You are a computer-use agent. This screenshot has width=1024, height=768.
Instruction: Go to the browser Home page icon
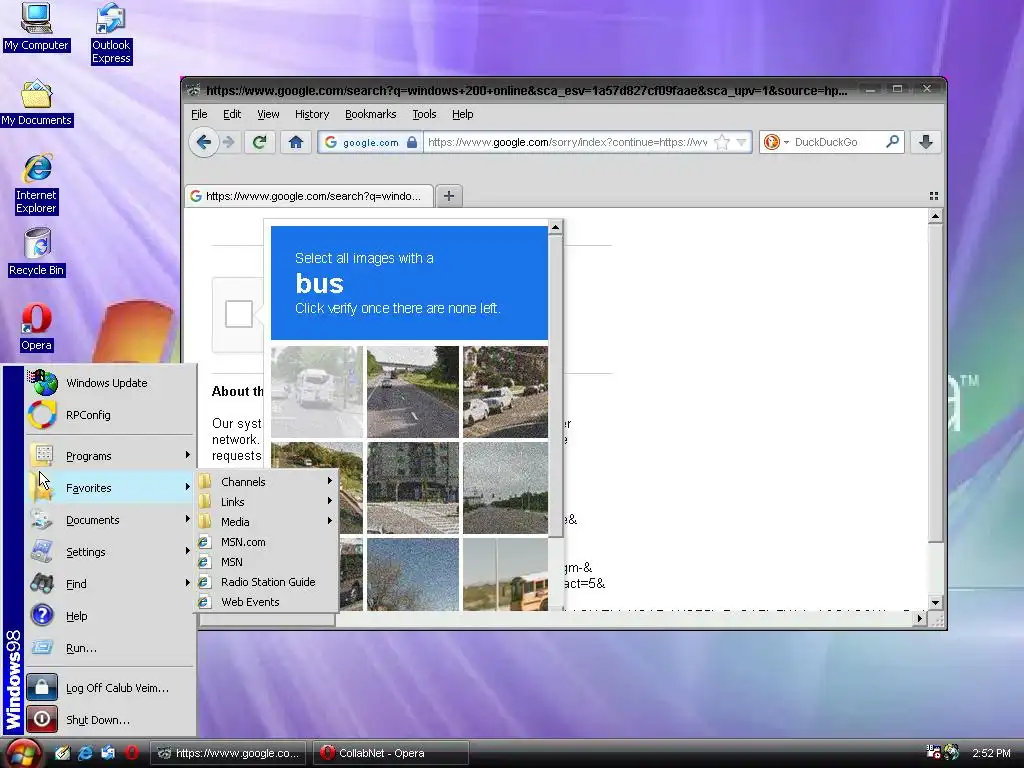click(x=296, y=142)
